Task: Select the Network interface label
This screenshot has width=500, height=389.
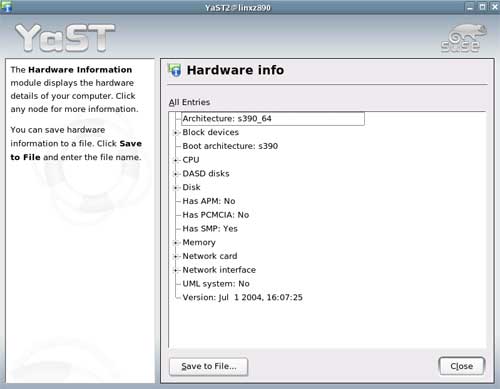Action: click(x=219, y=270)
